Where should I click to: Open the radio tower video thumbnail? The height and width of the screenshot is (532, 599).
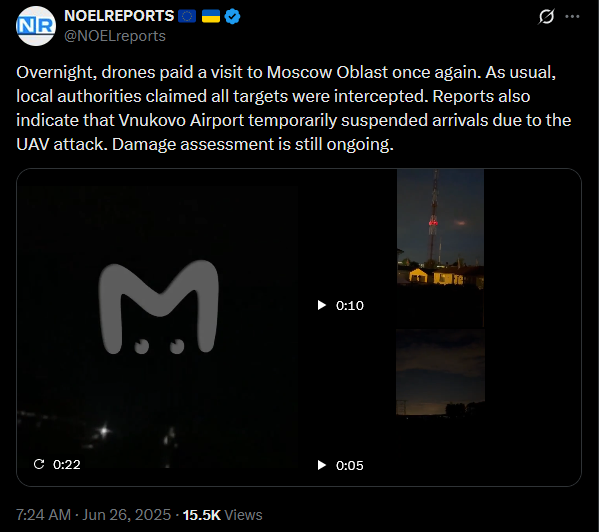(x=440, y=248)
